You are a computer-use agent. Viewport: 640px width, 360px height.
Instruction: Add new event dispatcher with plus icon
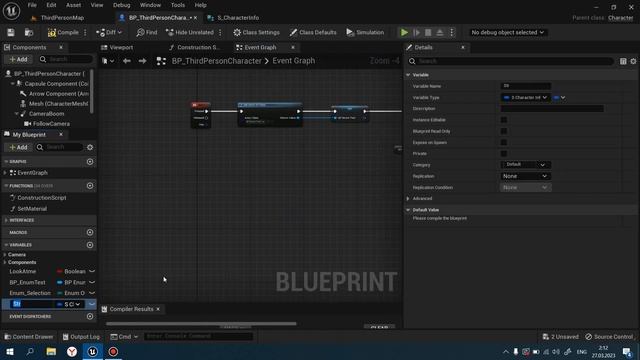click(90, 316)
